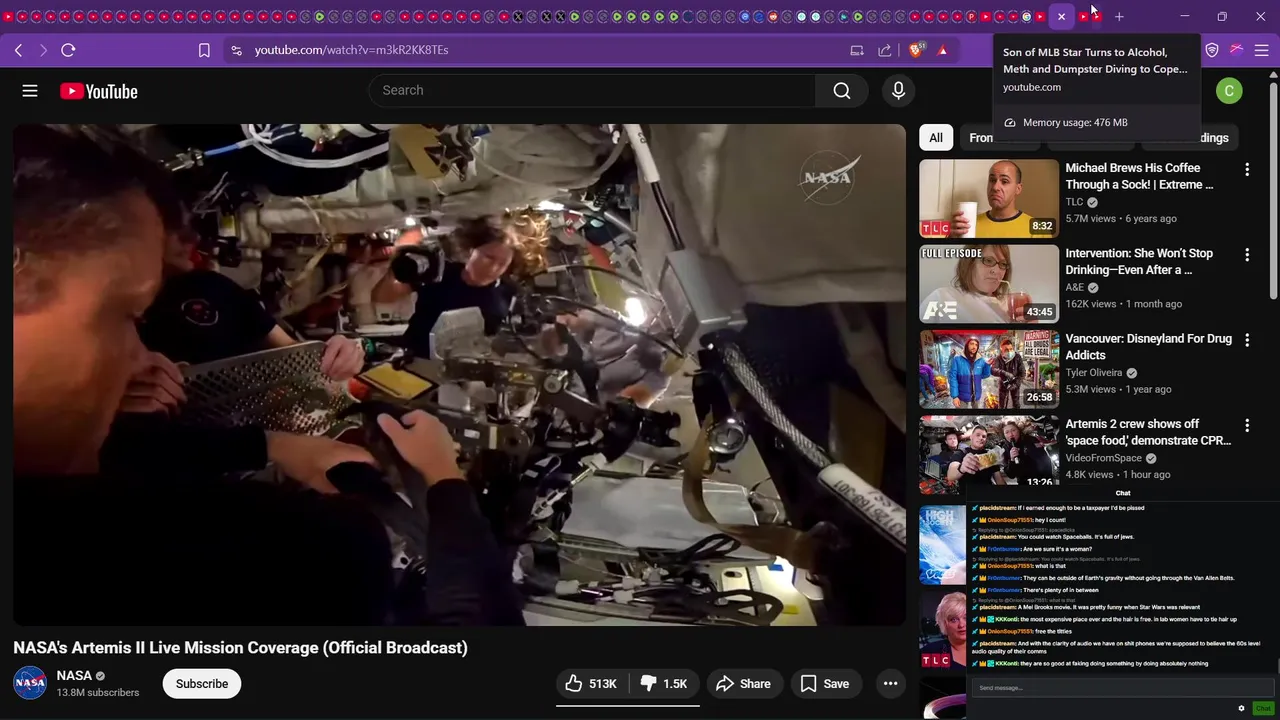Open Brave Rewards triangle icon

(x=942, y=50)
